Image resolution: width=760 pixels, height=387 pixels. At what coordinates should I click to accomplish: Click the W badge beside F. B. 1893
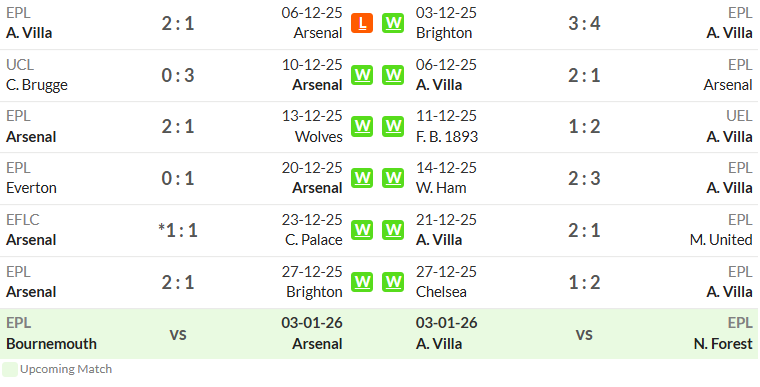pos(393,126)
